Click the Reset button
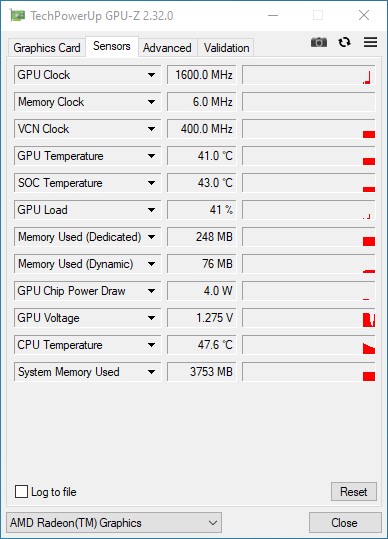Screen dimensions: 388x539 click(354, 492)
